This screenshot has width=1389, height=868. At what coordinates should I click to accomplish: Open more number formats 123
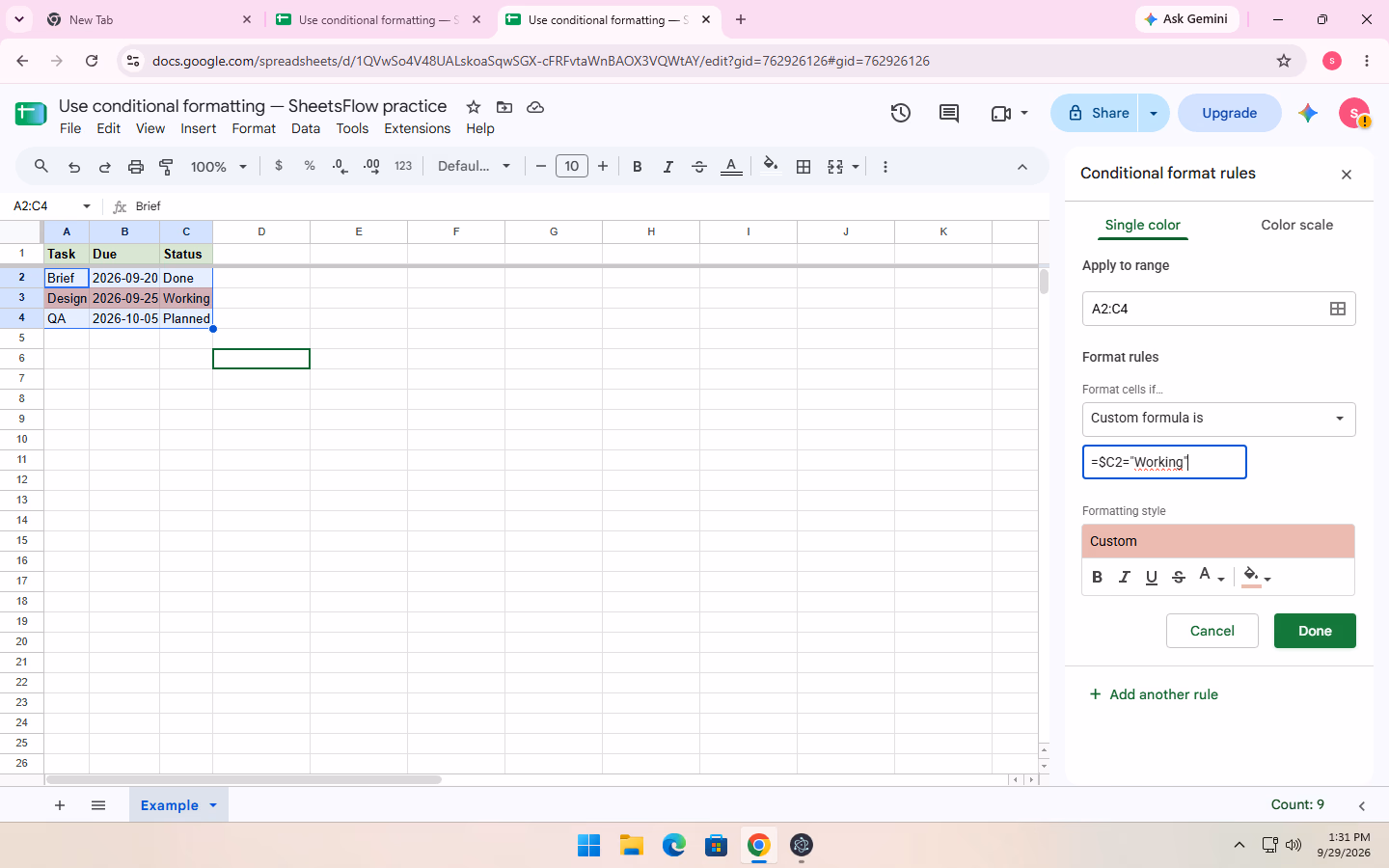click(403, 166)
